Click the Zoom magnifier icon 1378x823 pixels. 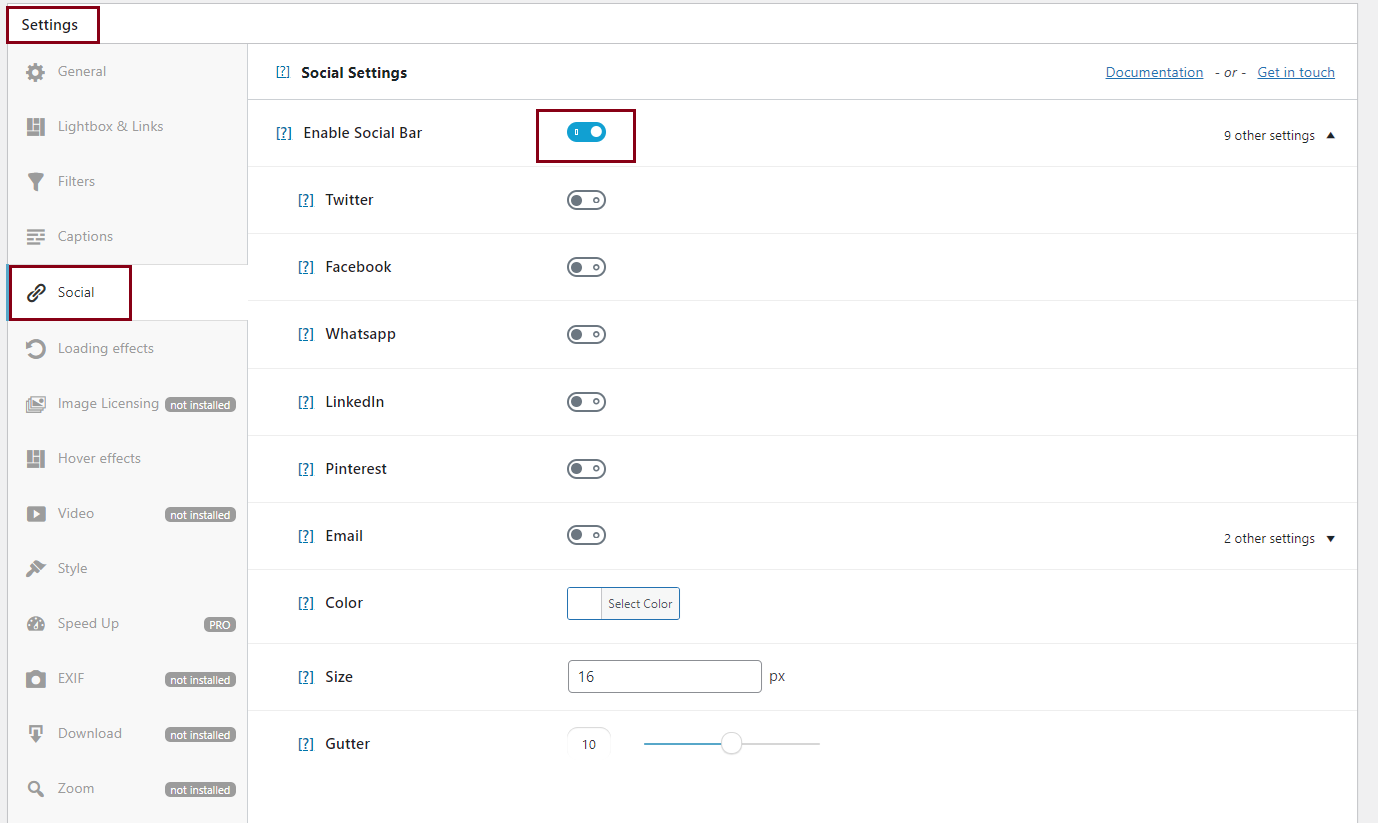click(36, 789)
